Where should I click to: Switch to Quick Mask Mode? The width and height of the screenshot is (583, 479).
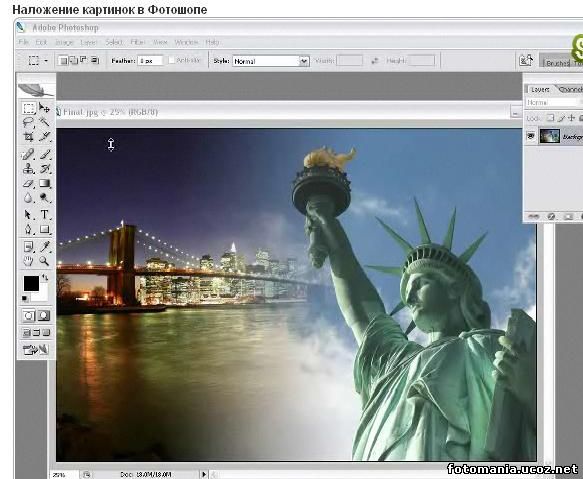pos(44,316)
